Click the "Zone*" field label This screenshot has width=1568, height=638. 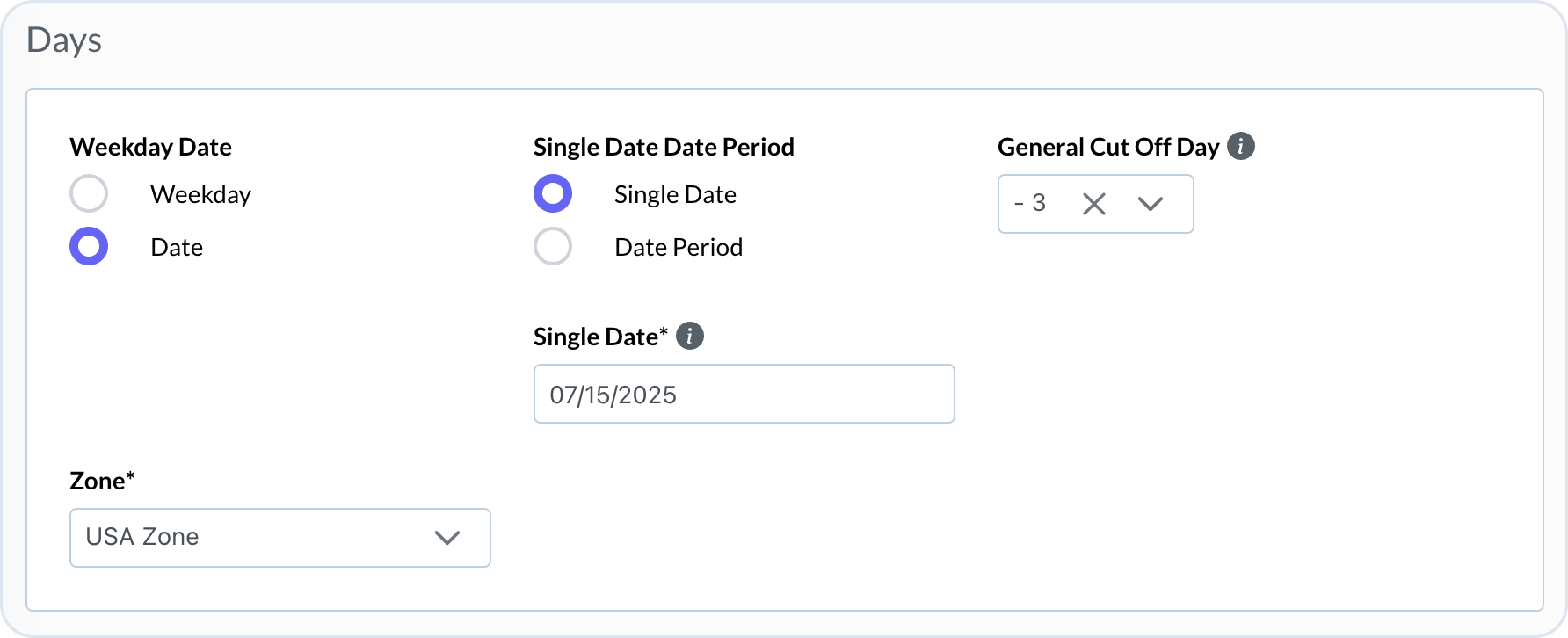click(102, 481)
